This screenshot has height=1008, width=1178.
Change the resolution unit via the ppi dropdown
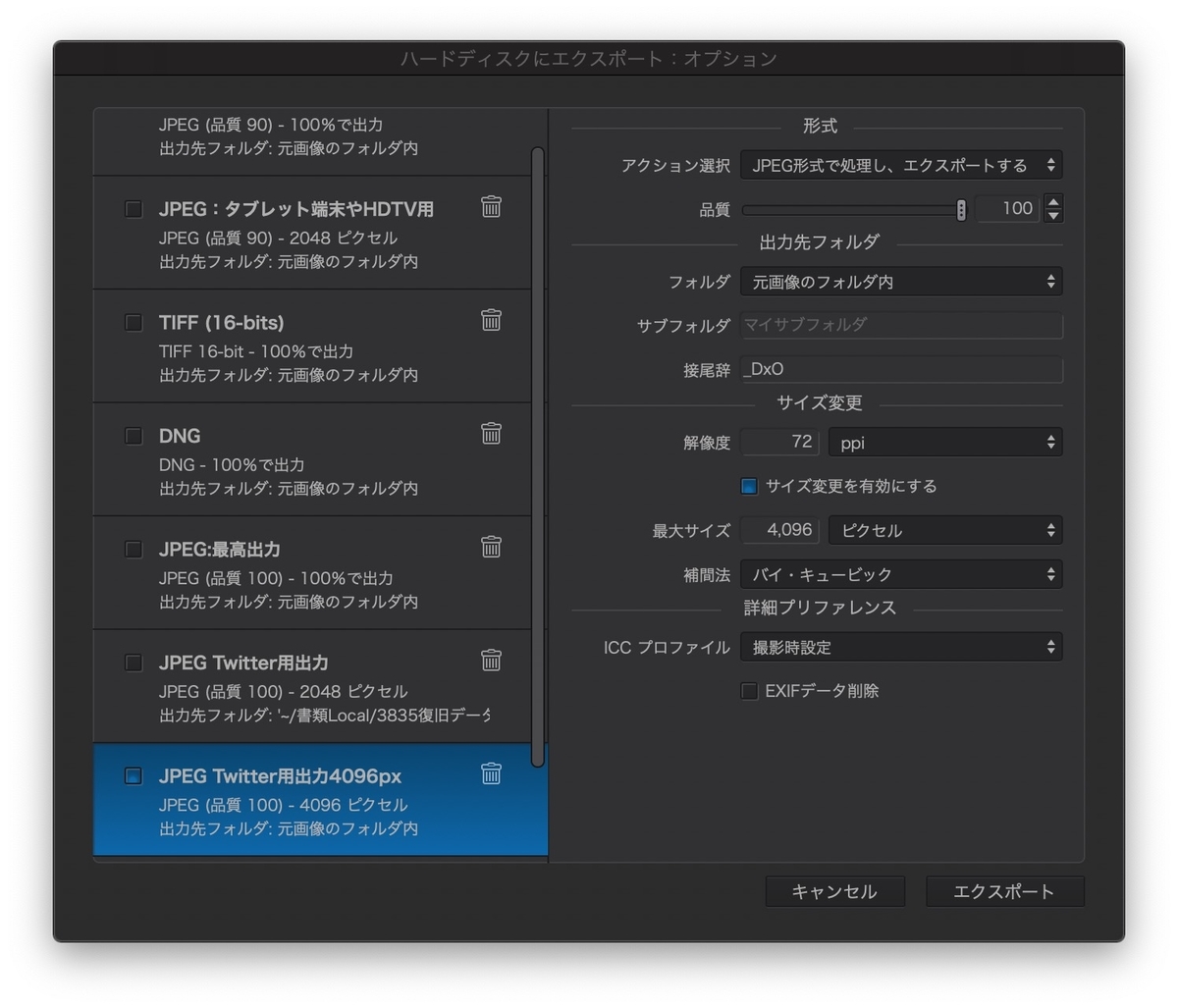pyautogui.click(x=945, y=442)
